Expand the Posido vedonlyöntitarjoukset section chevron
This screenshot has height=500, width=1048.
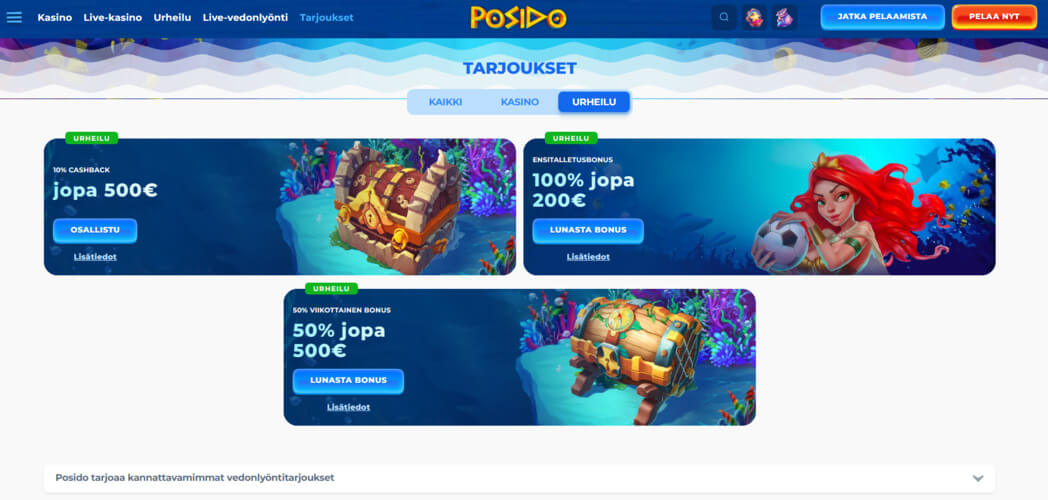pyautogui.click(x=978, y=479)
